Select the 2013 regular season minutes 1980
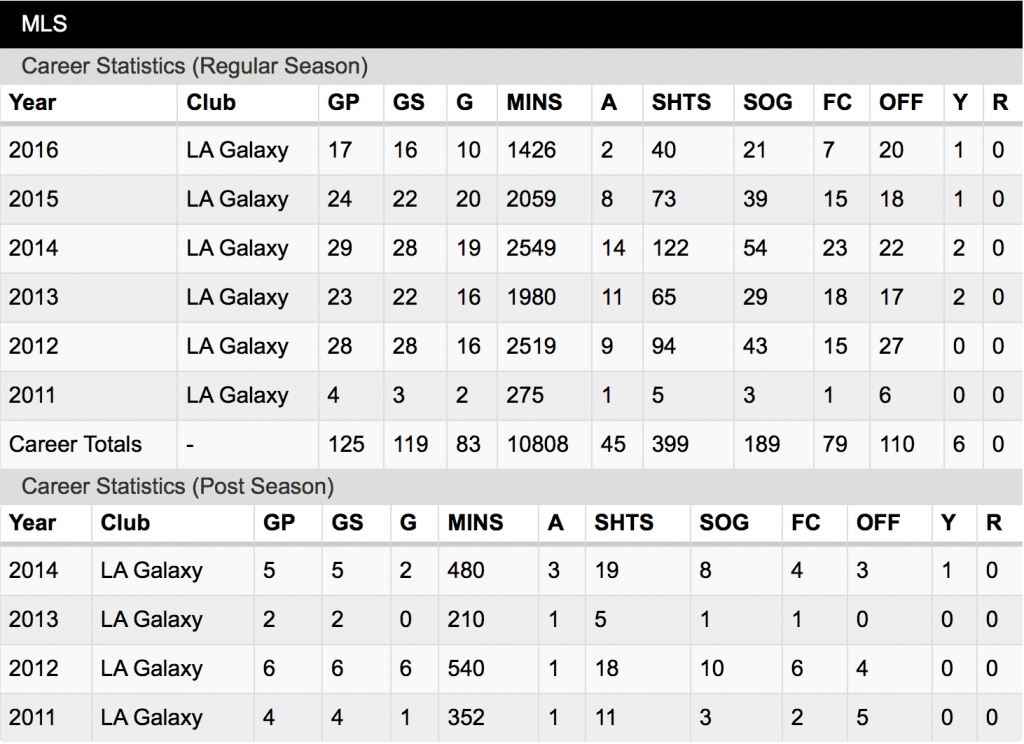Image resolution: width=1024 pixels, height=744 pixels. [531, 297]
